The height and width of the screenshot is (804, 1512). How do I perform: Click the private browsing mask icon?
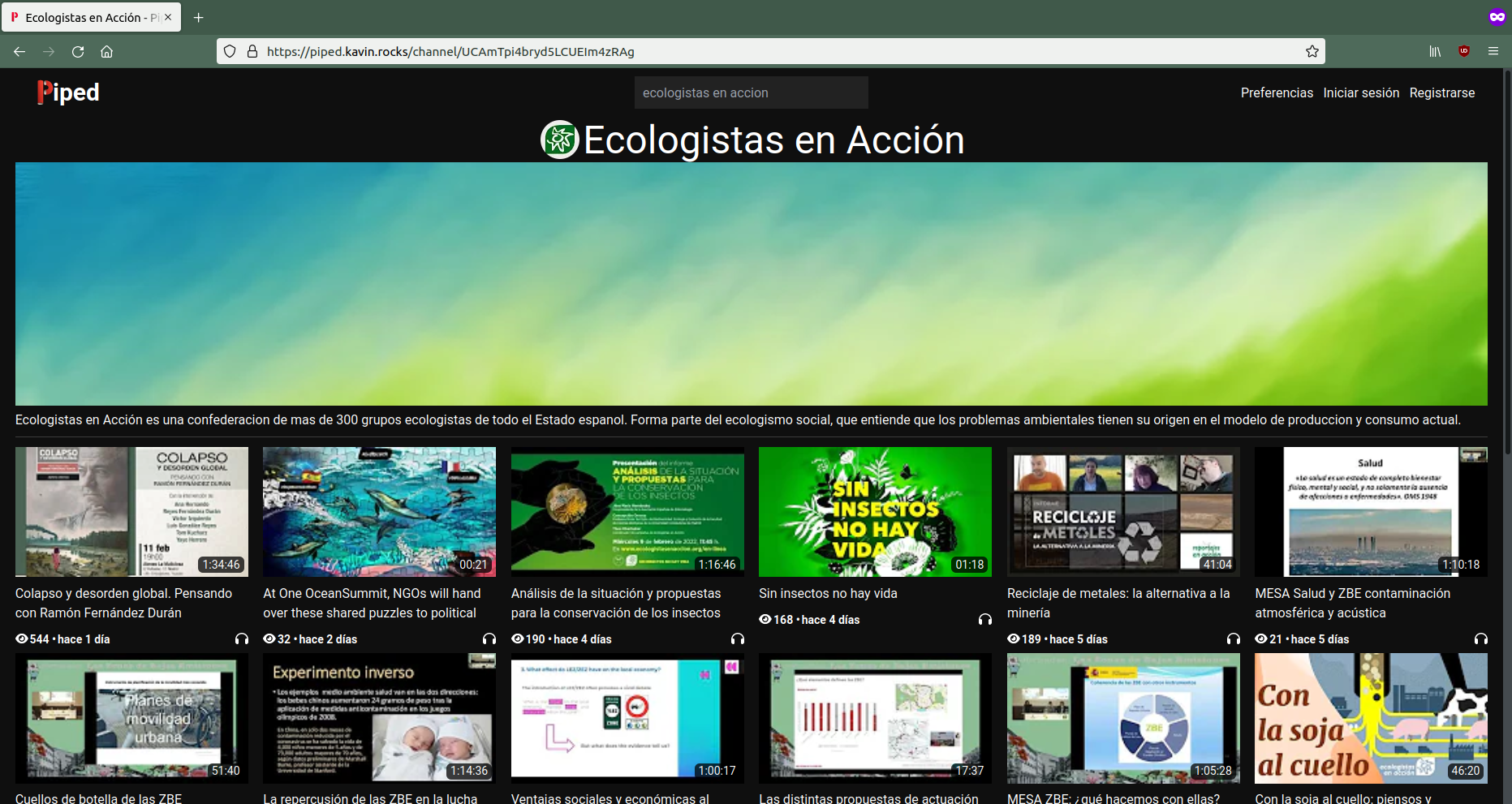[1497, 17]
